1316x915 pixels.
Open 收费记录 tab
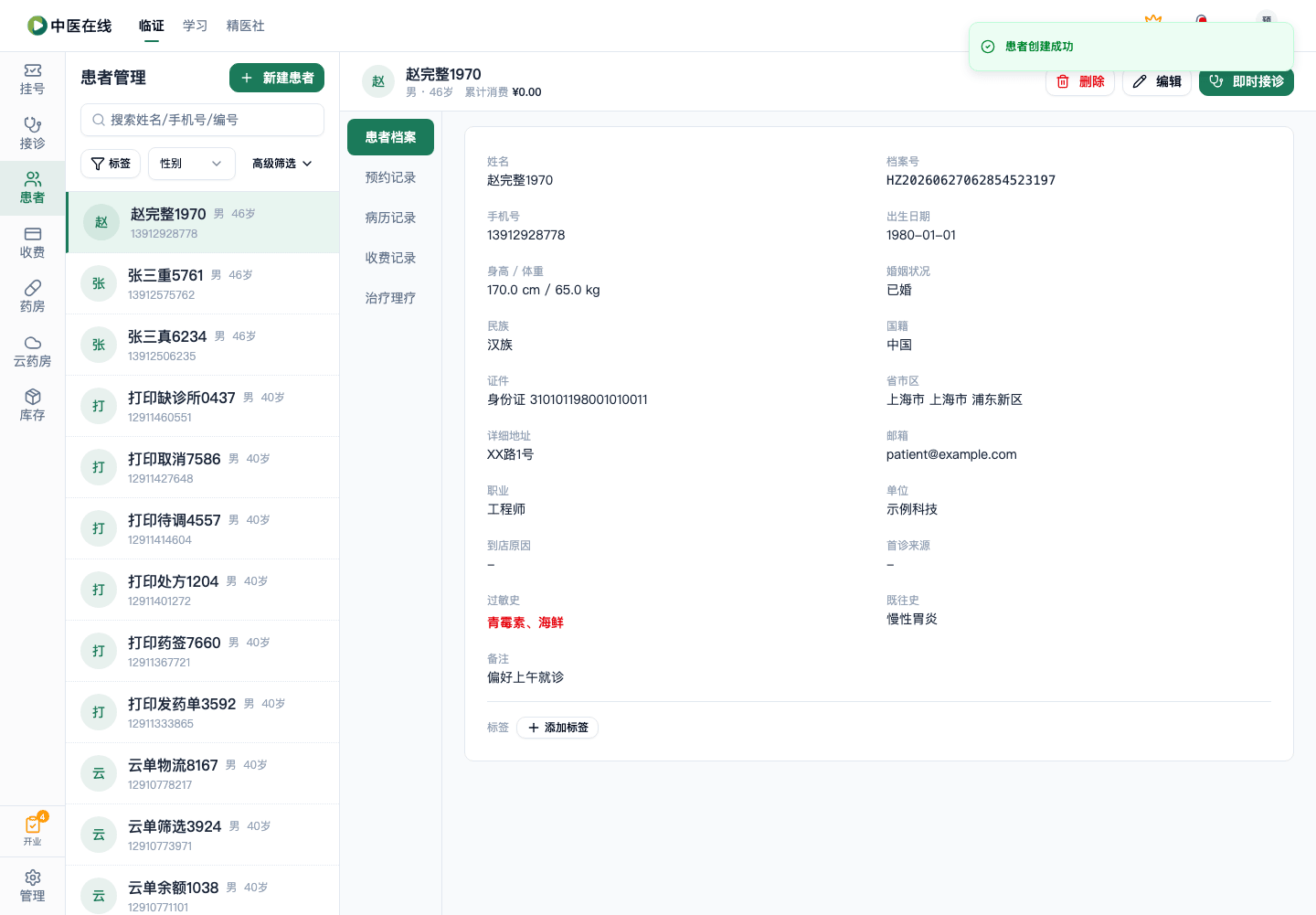click(x=390, y=258)
